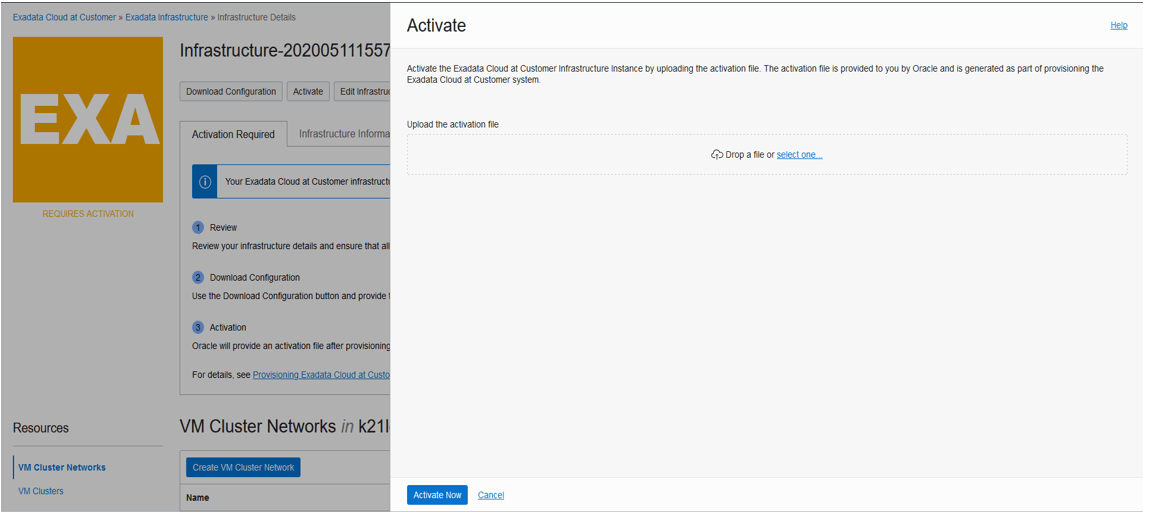The height and width of the screenshot is (512, 1150).
Task: Click Create VM Cluster Network button
Action: (243, 467)
